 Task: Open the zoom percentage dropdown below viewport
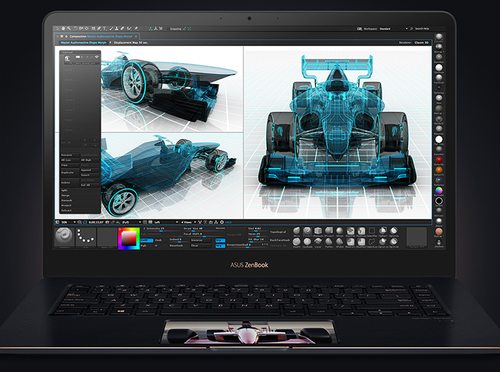pyautogui.click(x=68, y=222)
